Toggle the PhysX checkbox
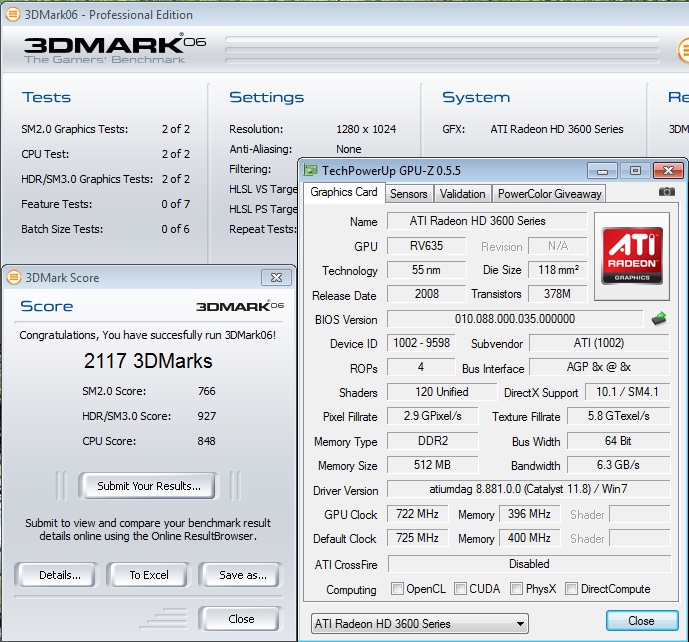Screen dimensions: 689x642 pyautogui.click(x=516, y=588)
